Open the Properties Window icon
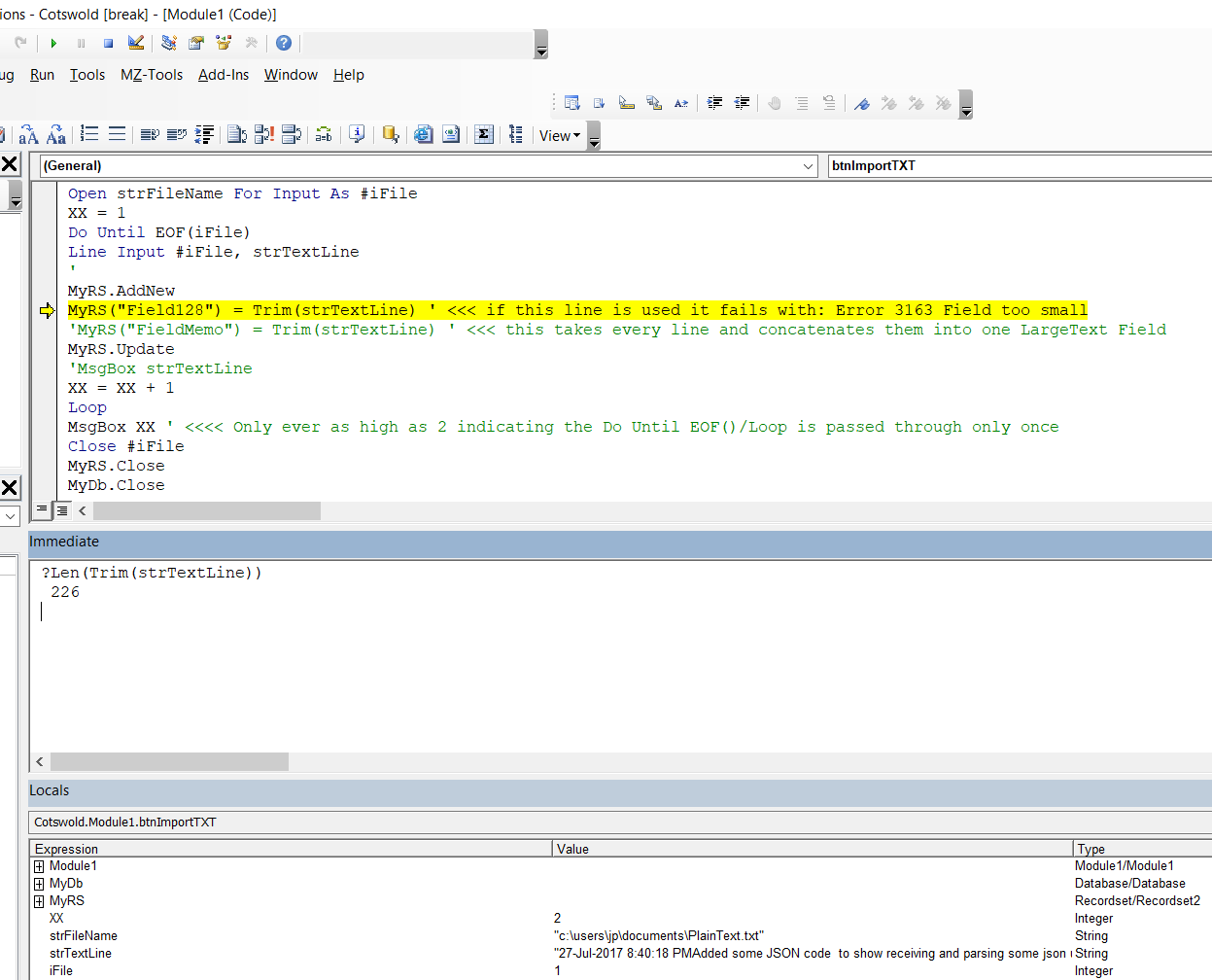This screenshot has height=980, width=1212. coord(196,43)
